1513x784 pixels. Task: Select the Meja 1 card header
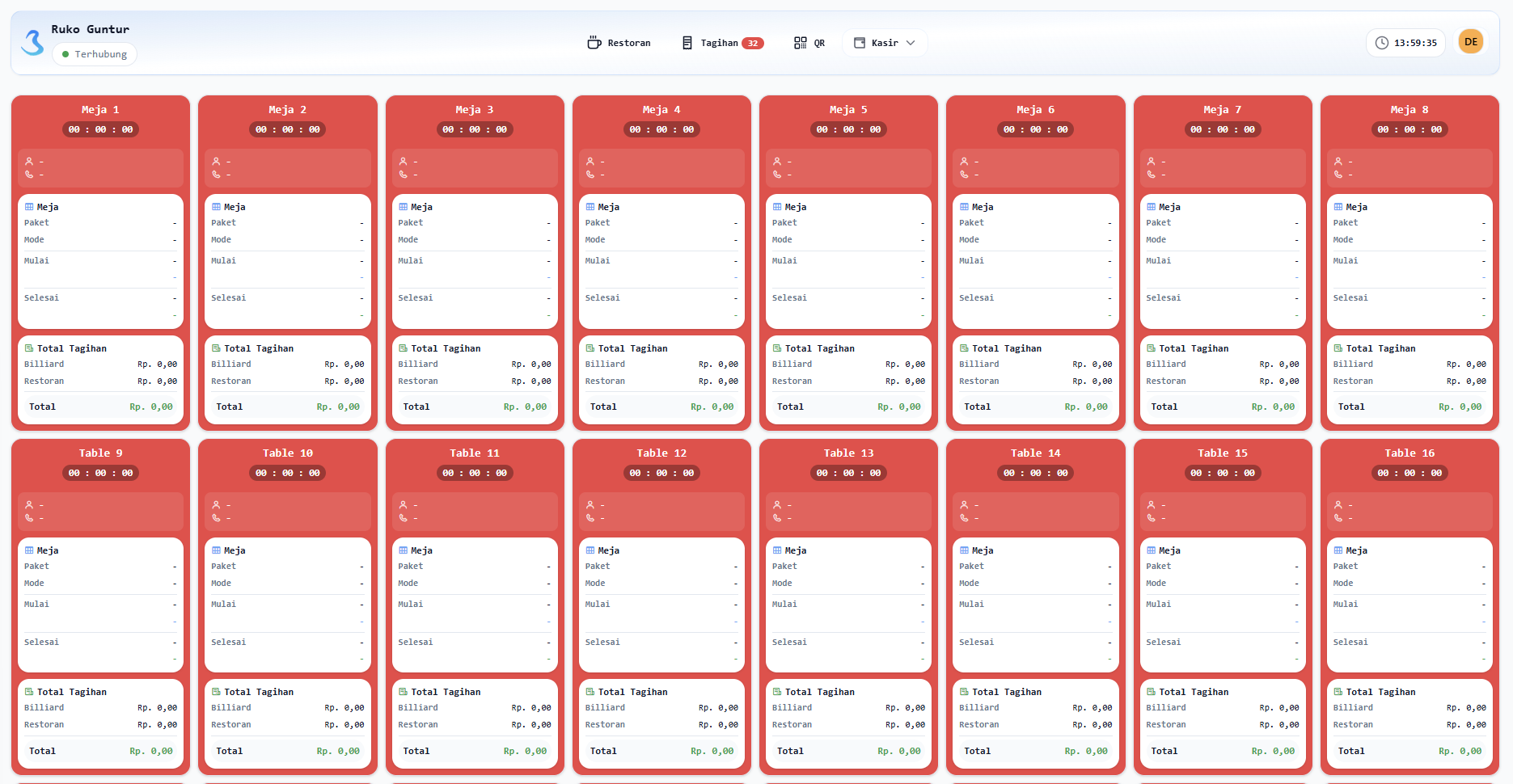click(x=100, y=110)
